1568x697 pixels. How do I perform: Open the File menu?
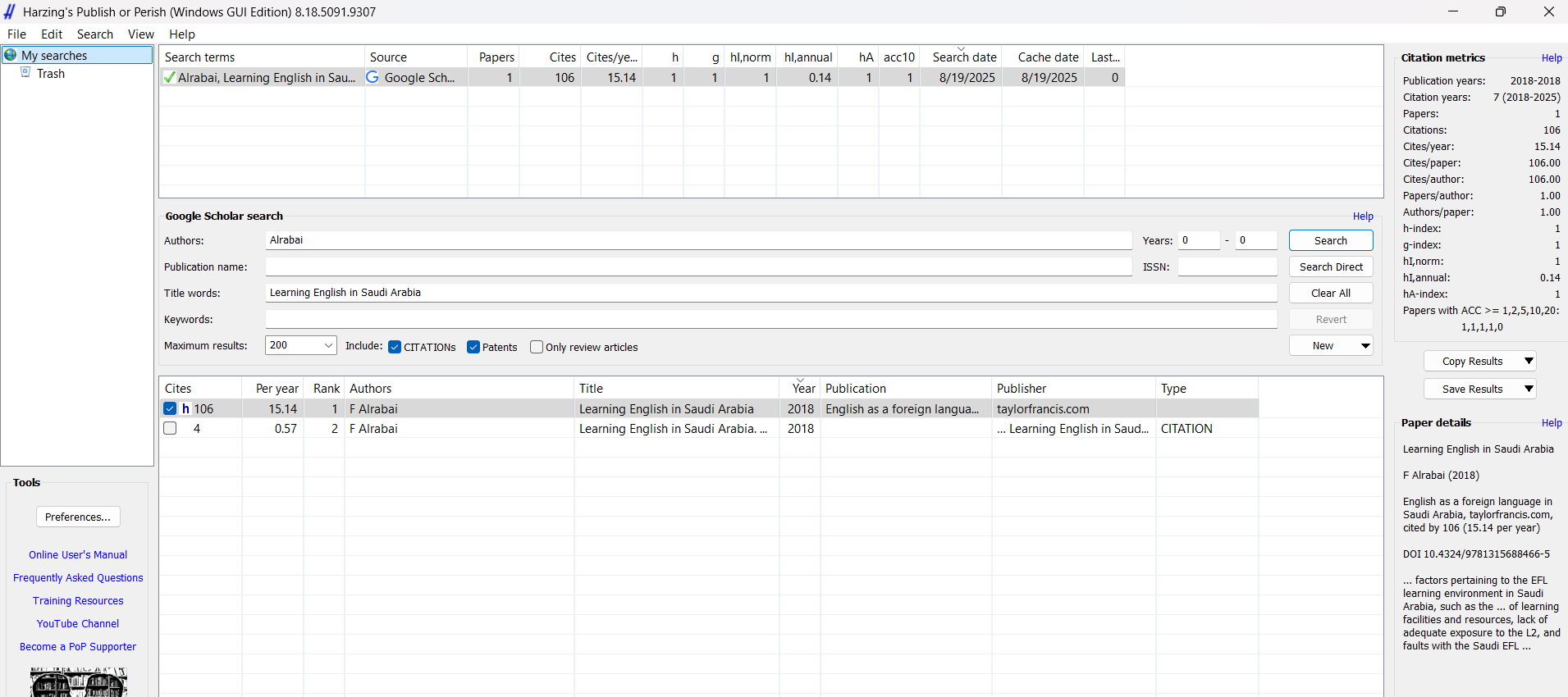click(16, 34)
